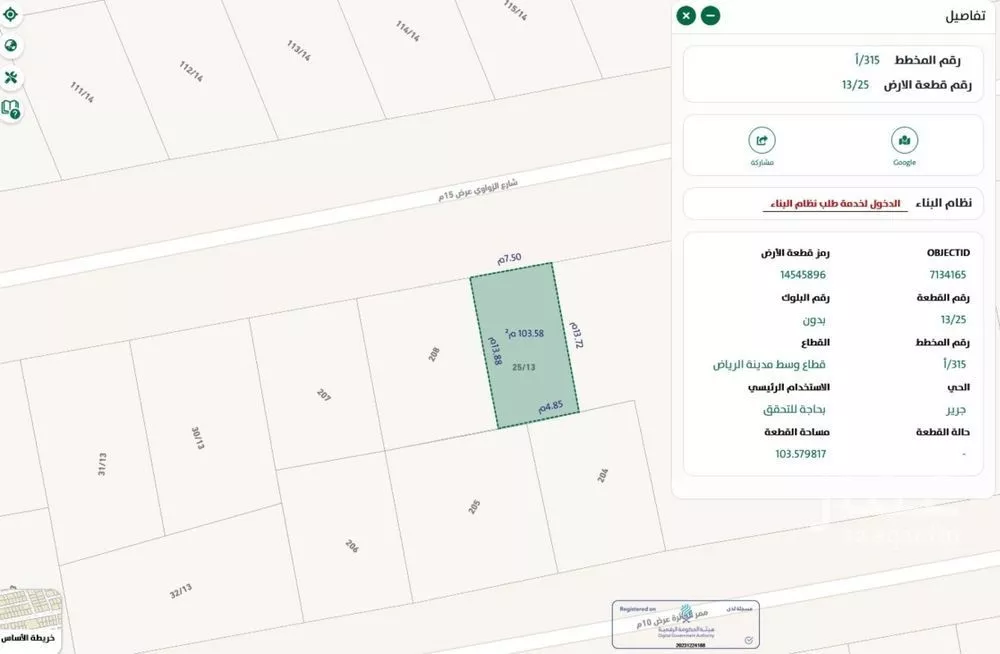Select parcel 111/14 on the map
The image size is (1000, 654).
82,93
